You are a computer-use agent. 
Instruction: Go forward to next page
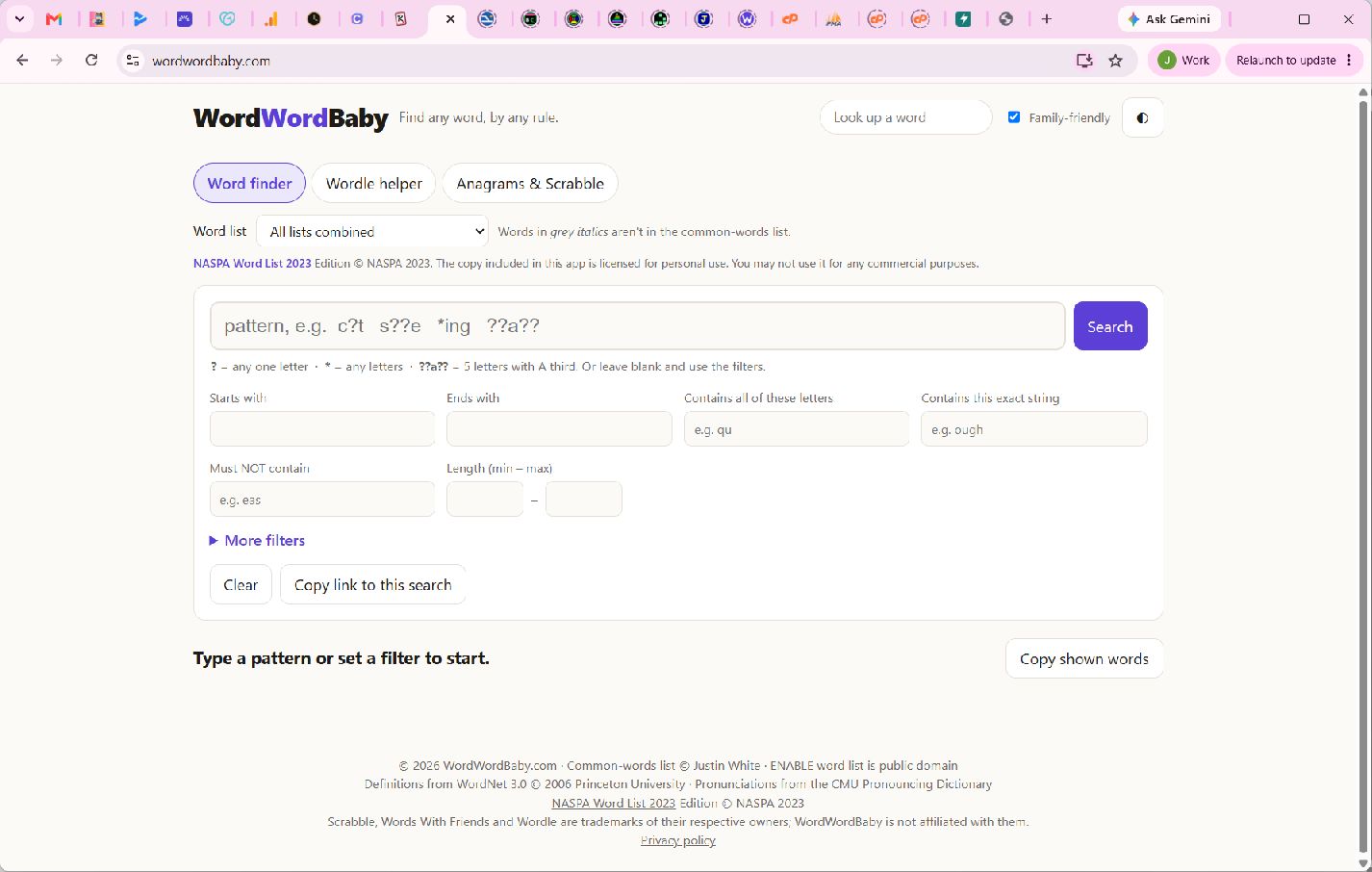click(57, 60)
